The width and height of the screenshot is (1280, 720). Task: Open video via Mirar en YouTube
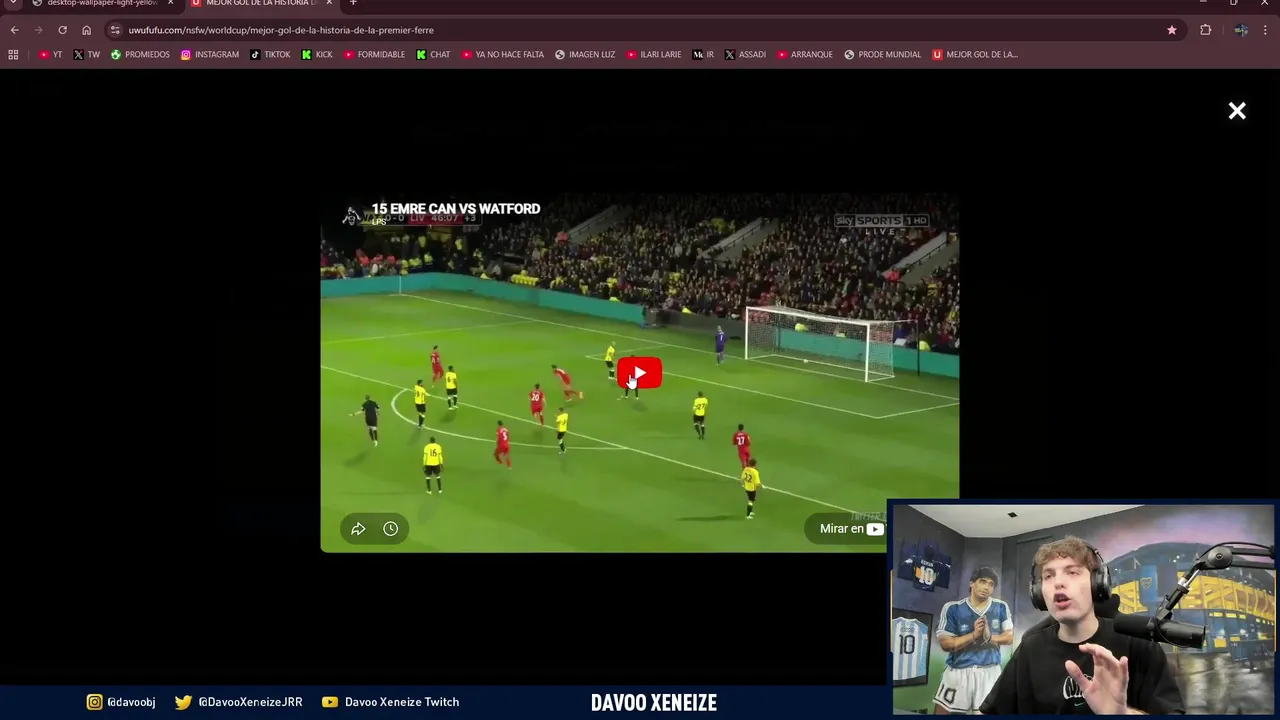851,529
